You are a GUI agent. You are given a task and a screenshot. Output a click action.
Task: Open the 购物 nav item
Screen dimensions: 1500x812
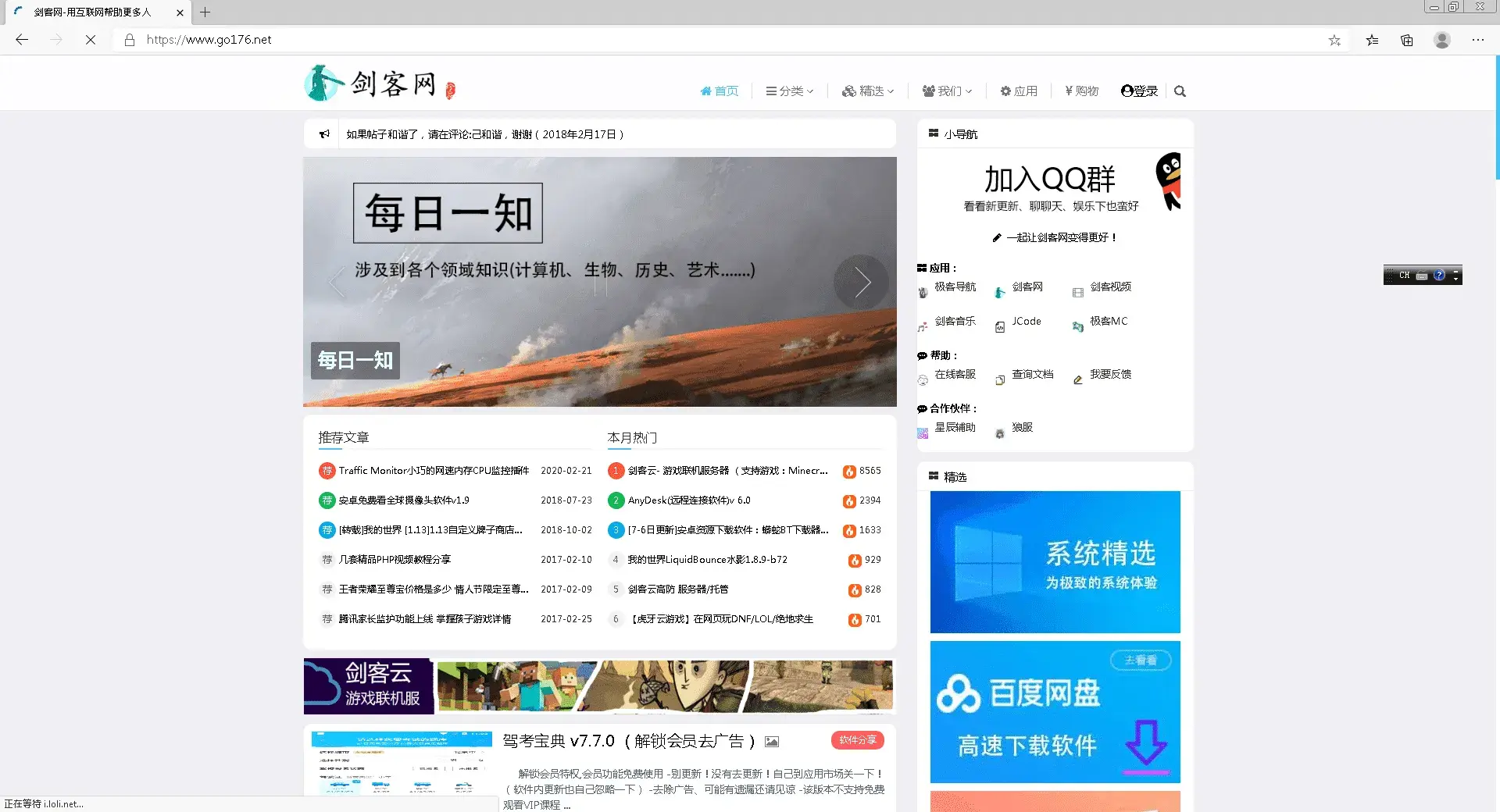[1082, 91]
